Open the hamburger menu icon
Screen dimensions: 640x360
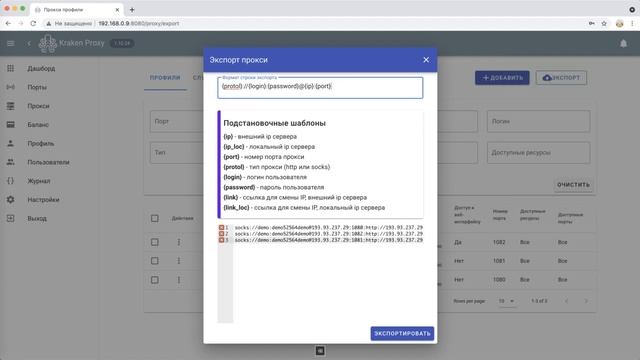[x=11, y=43]
